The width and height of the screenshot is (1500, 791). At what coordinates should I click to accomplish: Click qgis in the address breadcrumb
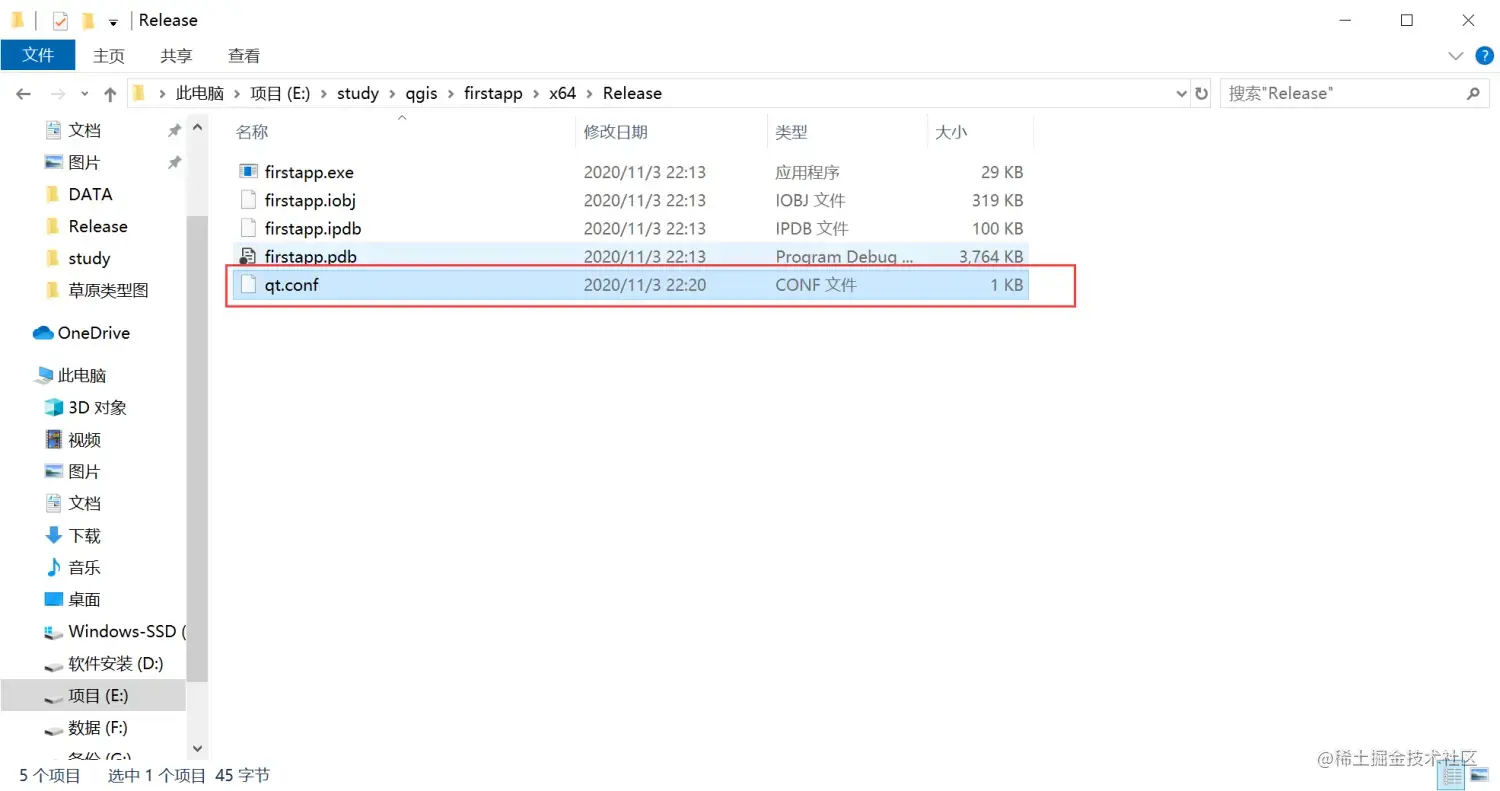pyautogui.click(x=423, y=93)
